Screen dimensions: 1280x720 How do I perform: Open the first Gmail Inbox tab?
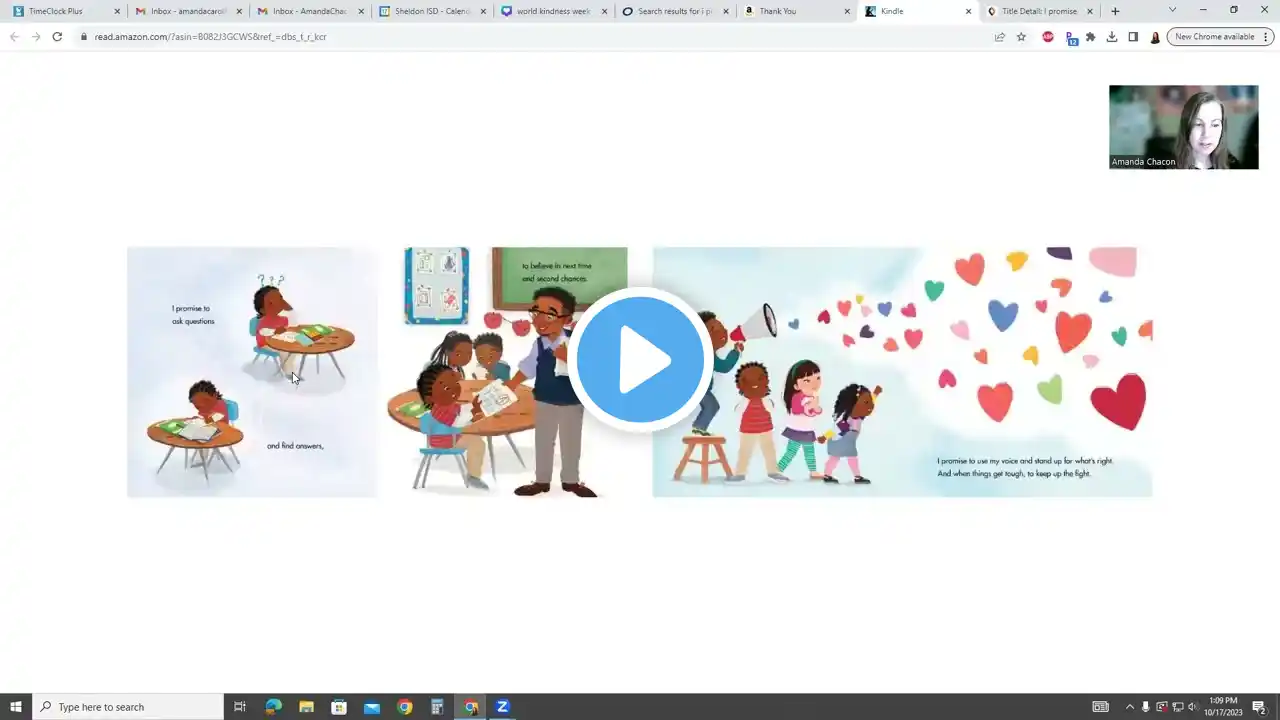187,11
